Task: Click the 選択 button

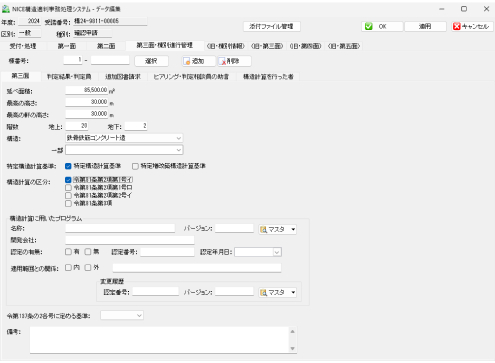Action: point(151,61)
